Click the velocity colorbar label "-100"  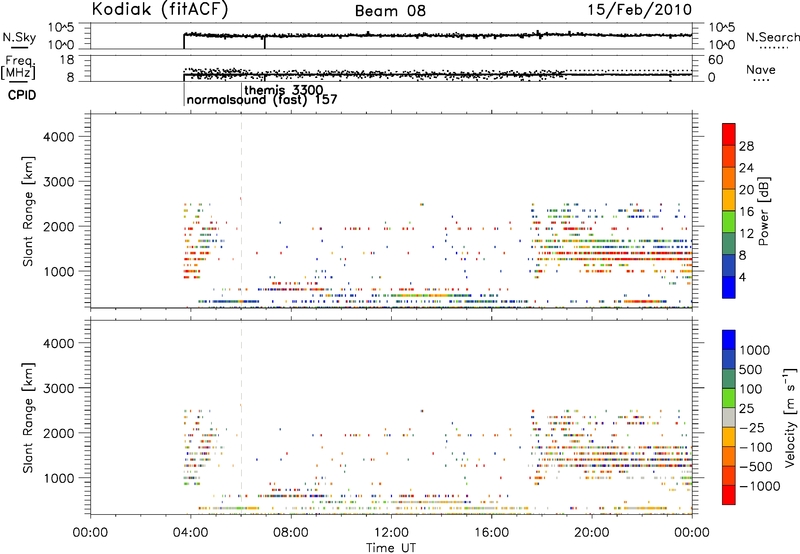point(756,447)
